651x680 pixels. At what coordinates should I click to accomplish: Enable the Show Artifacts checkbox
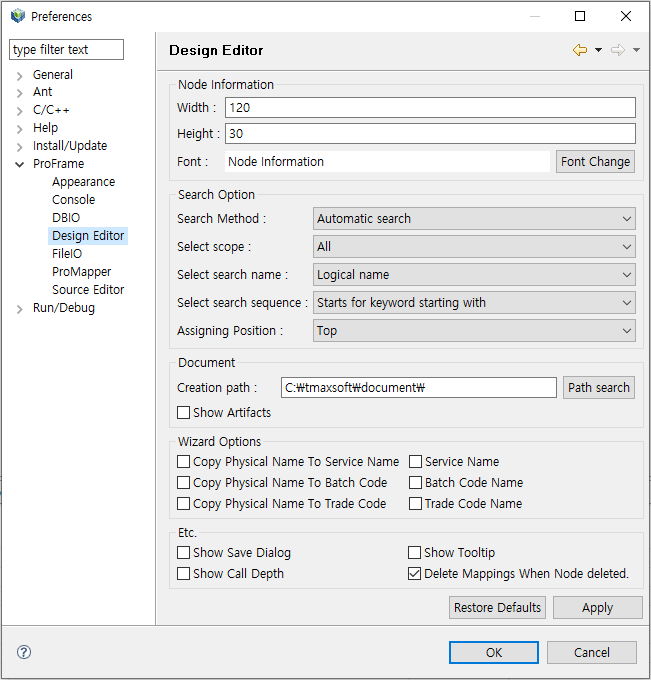(184, 412)
